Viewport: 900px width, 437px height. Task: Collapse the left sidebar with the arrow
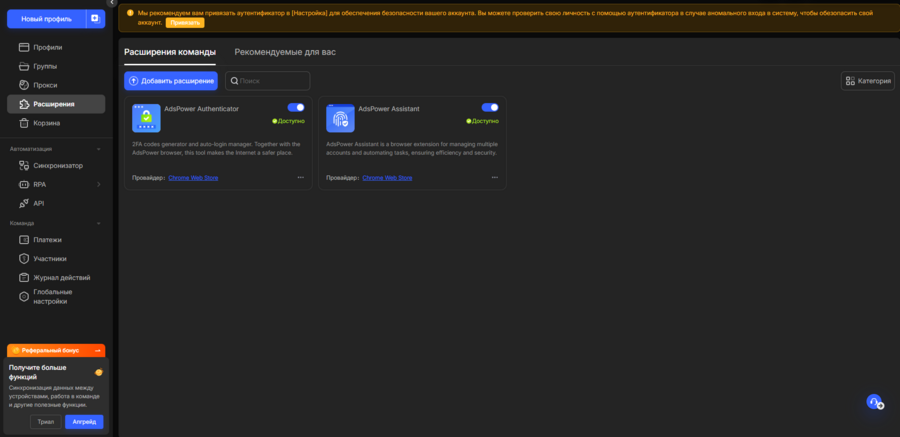coord(113,4)
